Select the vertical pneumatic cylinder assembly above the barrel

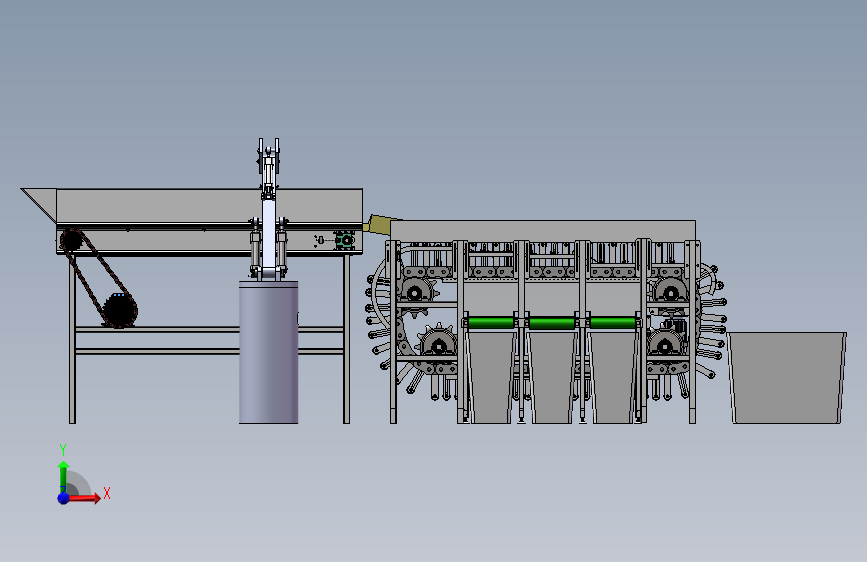[269, 209]
